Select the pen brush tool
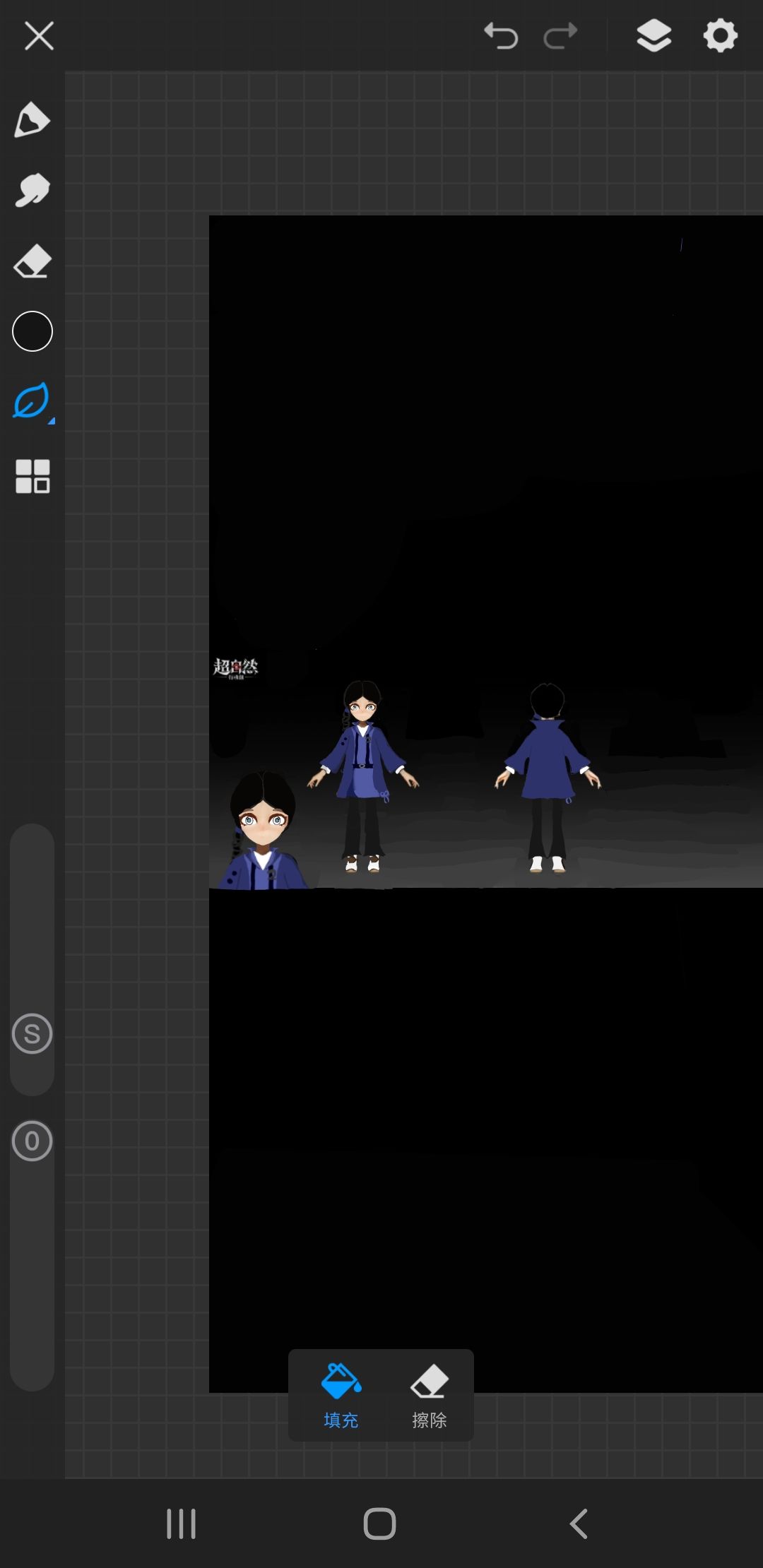The height and width of the screenshot is (1568, 763). point(32,120)
